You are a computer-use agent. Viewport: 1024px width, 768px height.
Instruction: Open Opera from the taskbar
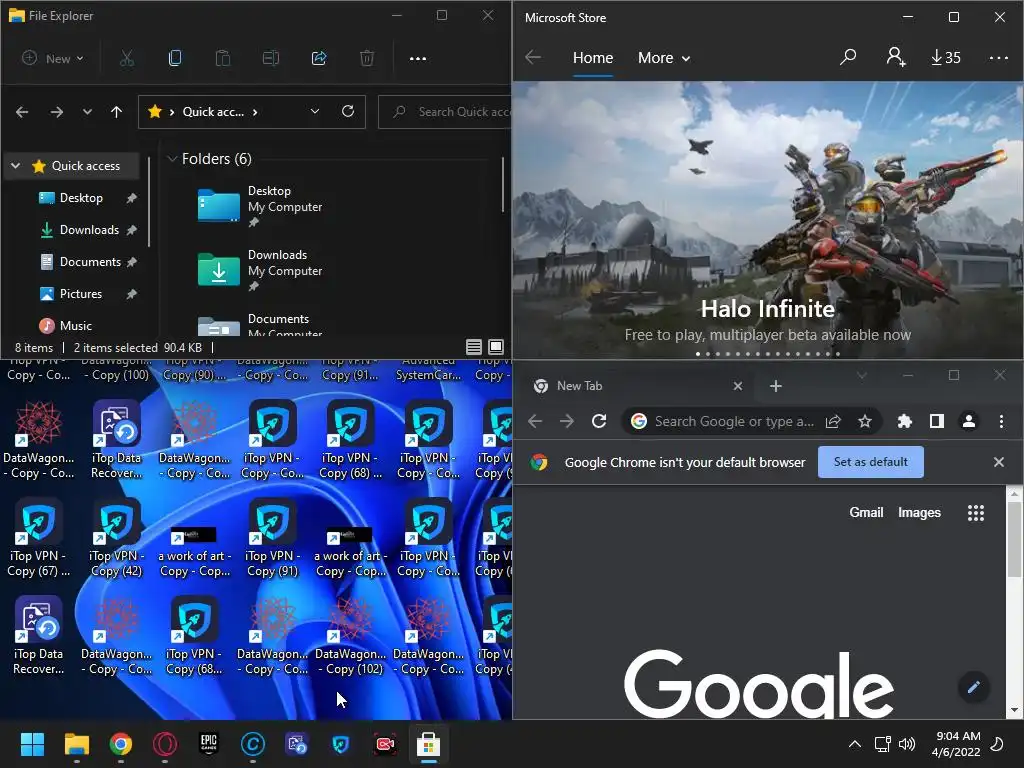point(165,744)
